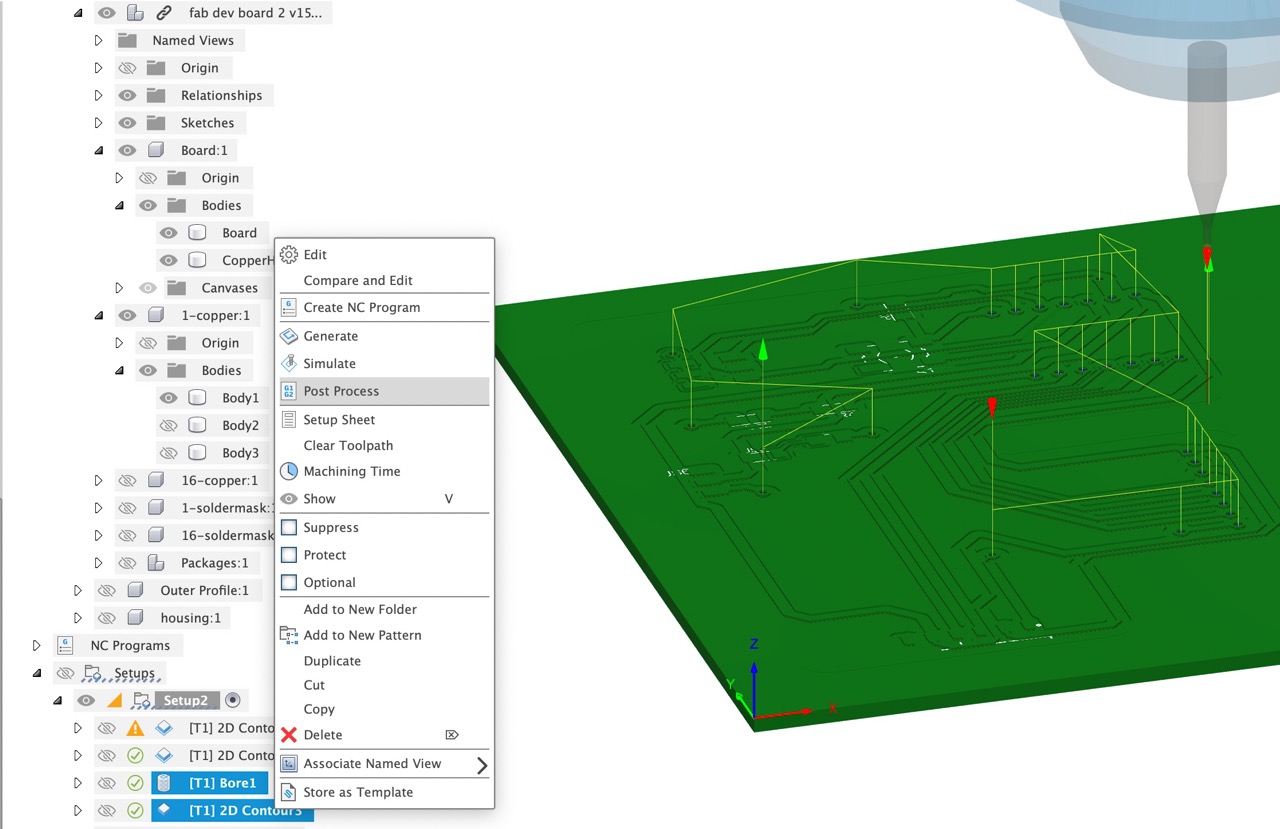Image resolution: width=1280 pixels, height=829 pixels.
Task: Click the Machining Time clock icon
Action: point(289,471)
